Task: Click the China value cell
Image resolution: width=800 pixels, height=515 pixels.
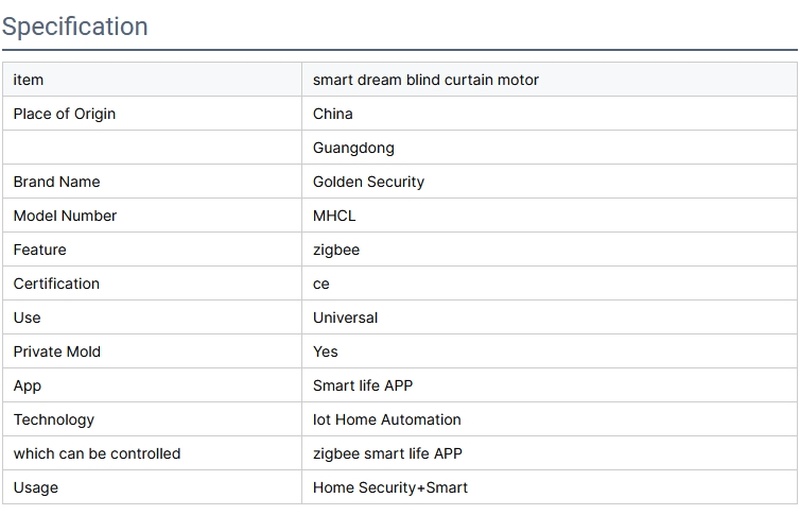Action: (333, 114)
